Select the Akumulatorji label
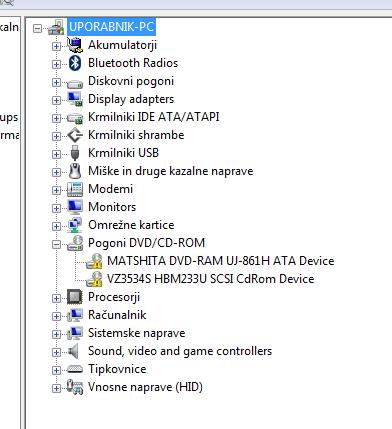Screen dimensions: 392x429 (122, 45)
